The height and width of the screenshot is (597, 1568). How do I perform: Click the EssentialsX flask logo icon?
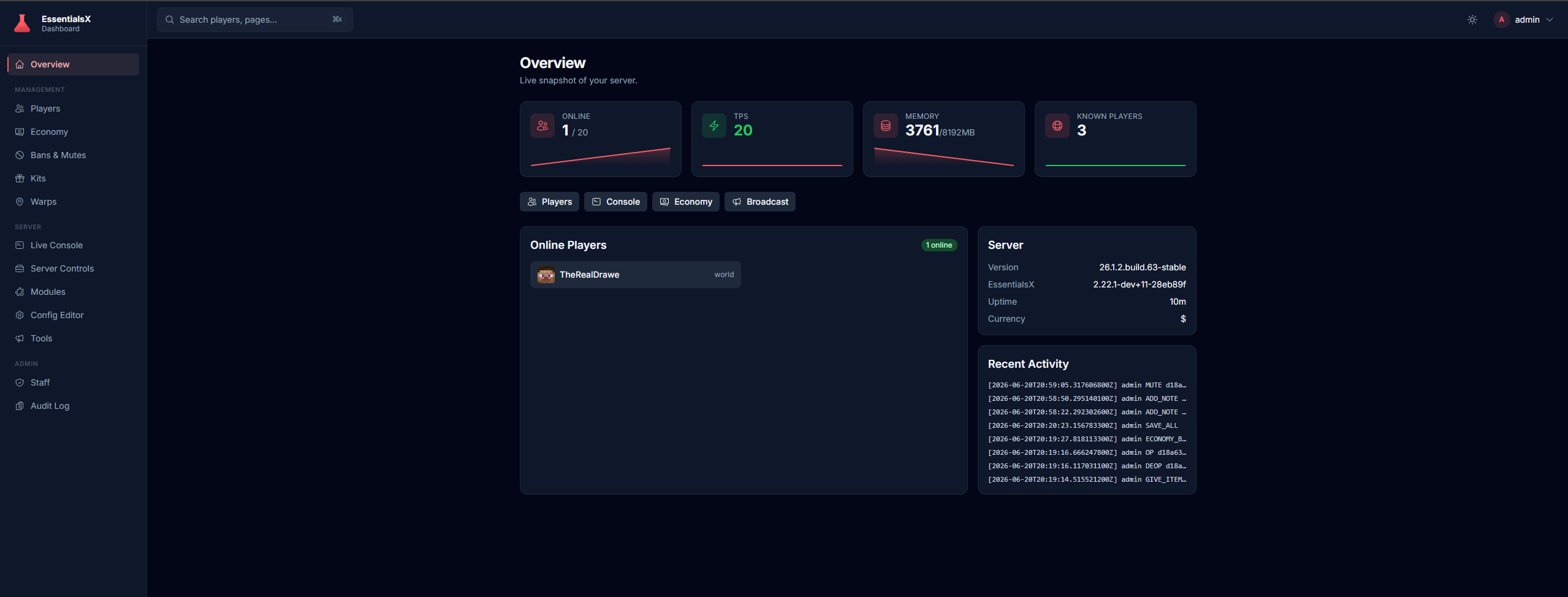tap(22, 23)
